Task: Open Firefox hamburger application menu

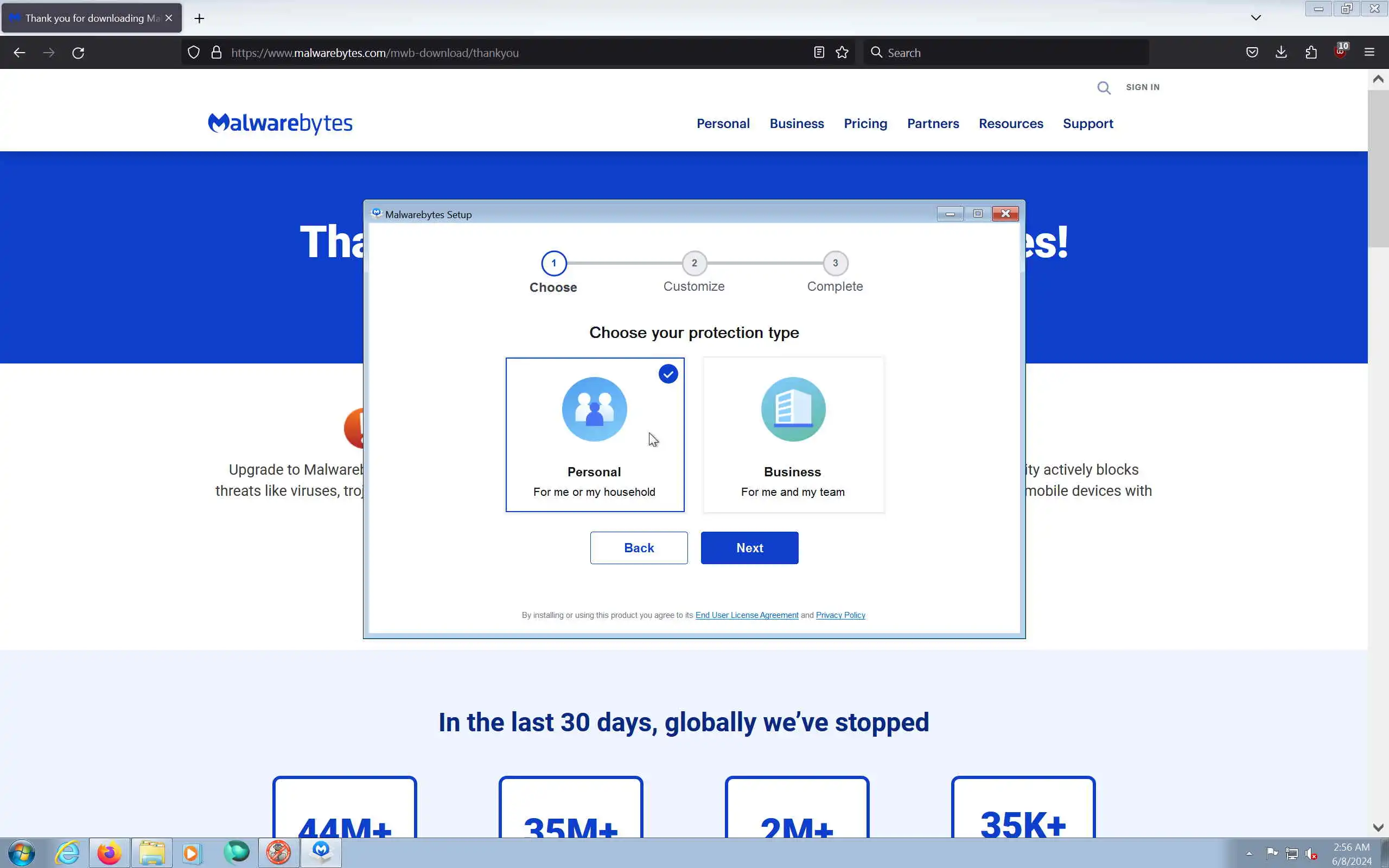Action: [x=1369, y=53]
